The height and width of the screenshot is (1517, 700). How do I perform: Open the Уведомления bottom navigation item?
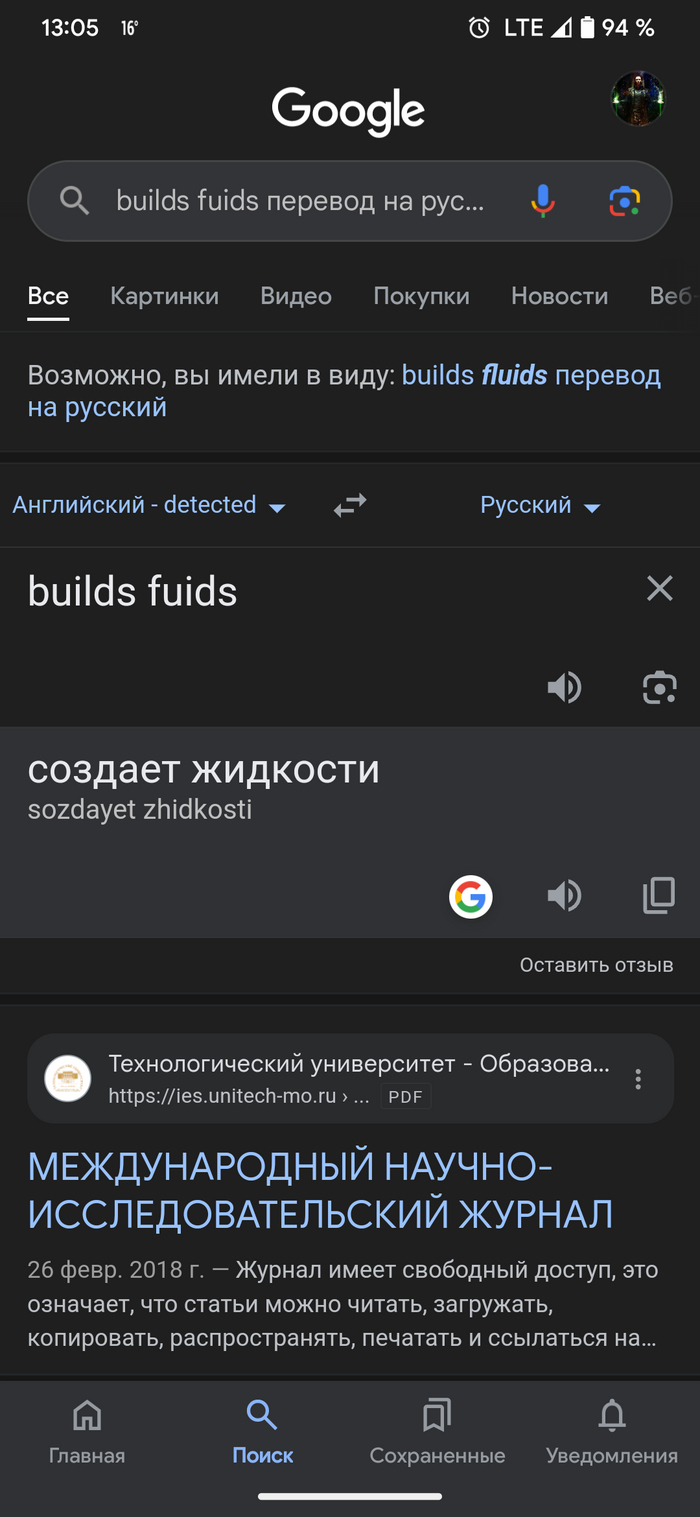point(612,1431)
